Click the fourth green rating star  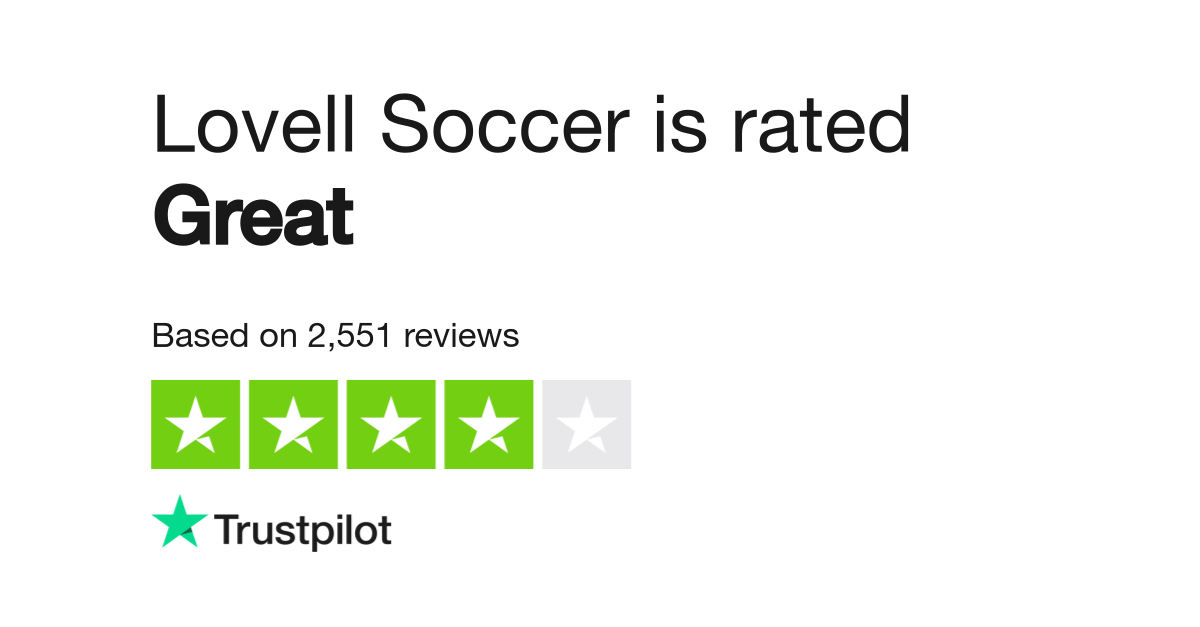[x=489, y=424]
